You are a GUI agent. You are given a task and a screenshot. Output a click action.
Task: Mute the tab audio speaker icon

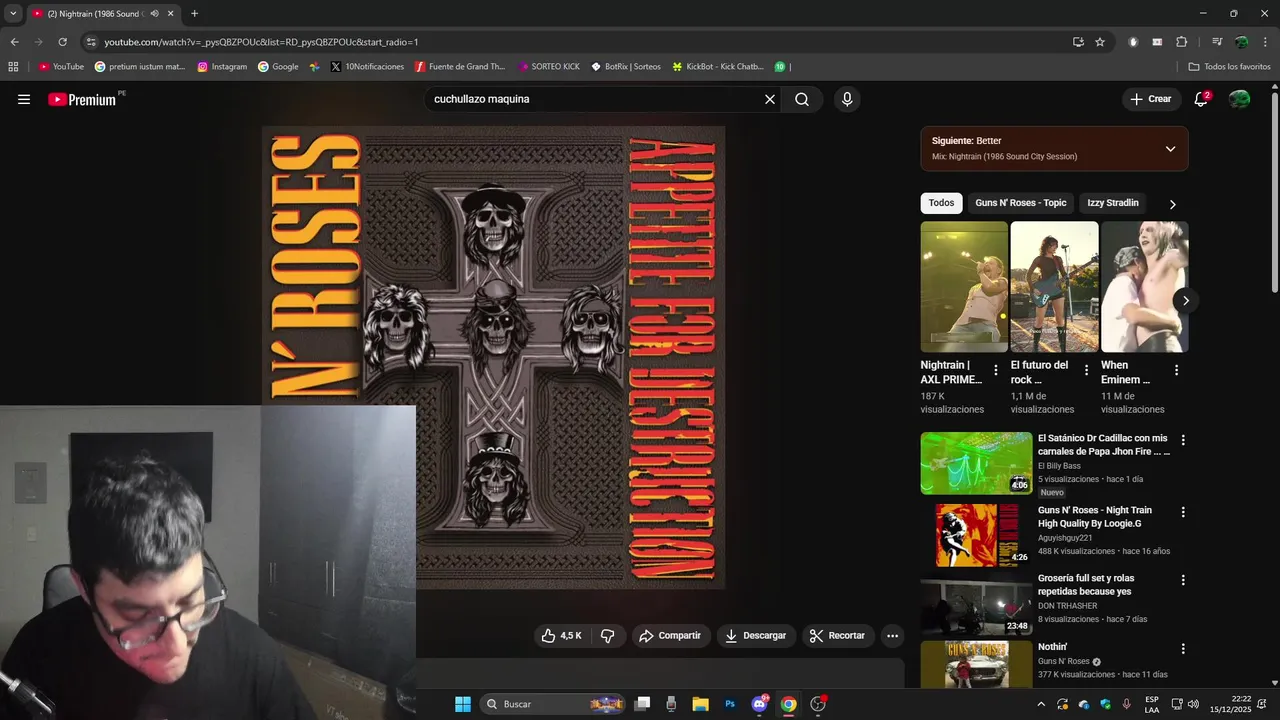pyautogui.click(x=154, y=14)
